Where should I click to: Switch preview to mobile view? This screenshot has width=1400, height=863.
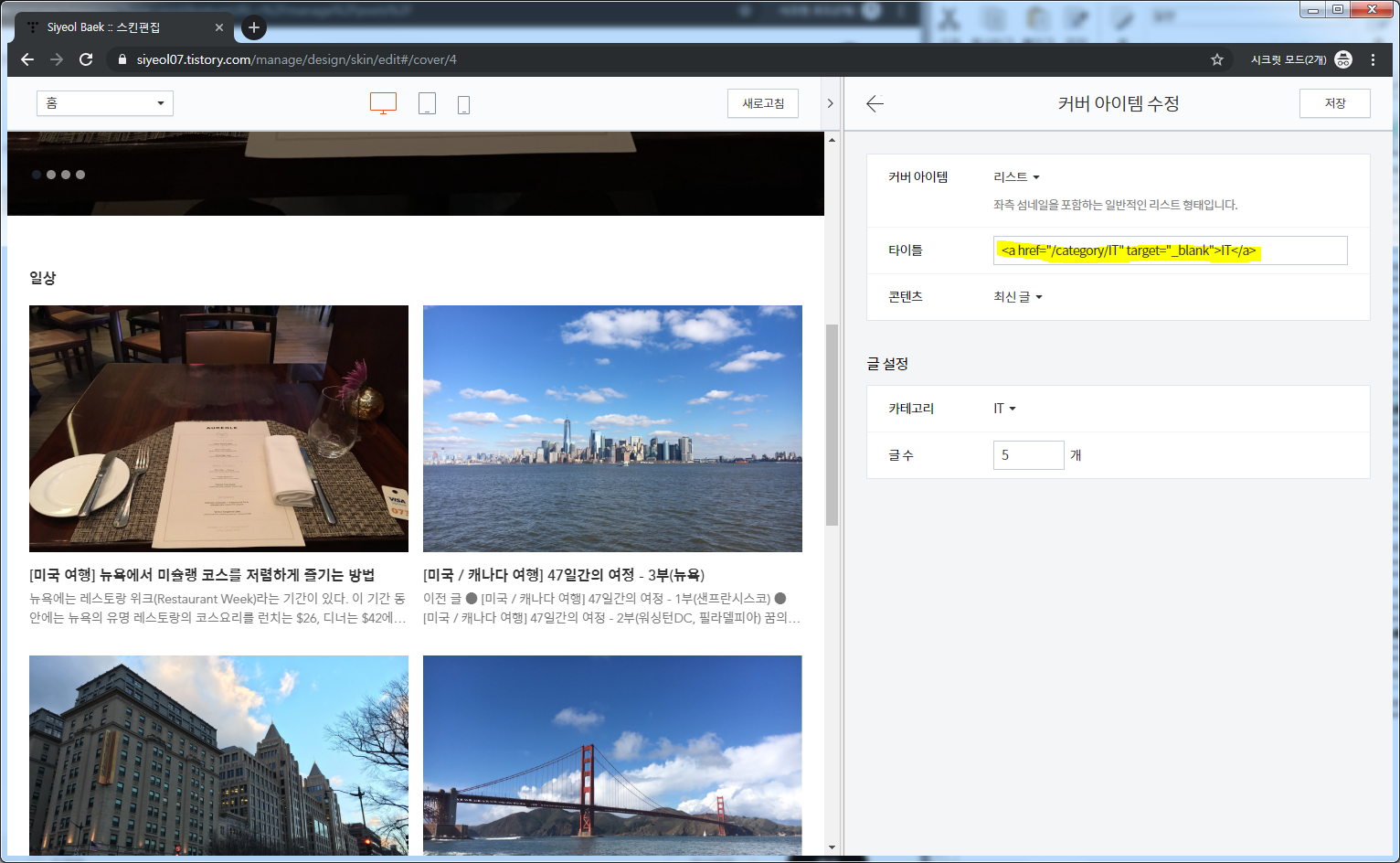click(x=463, y=104)
